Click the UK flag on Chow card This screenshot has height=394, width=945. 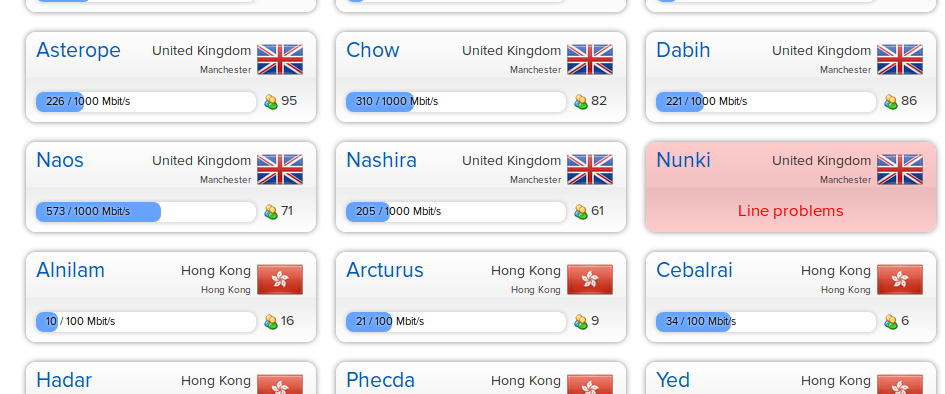click(590, 60)
